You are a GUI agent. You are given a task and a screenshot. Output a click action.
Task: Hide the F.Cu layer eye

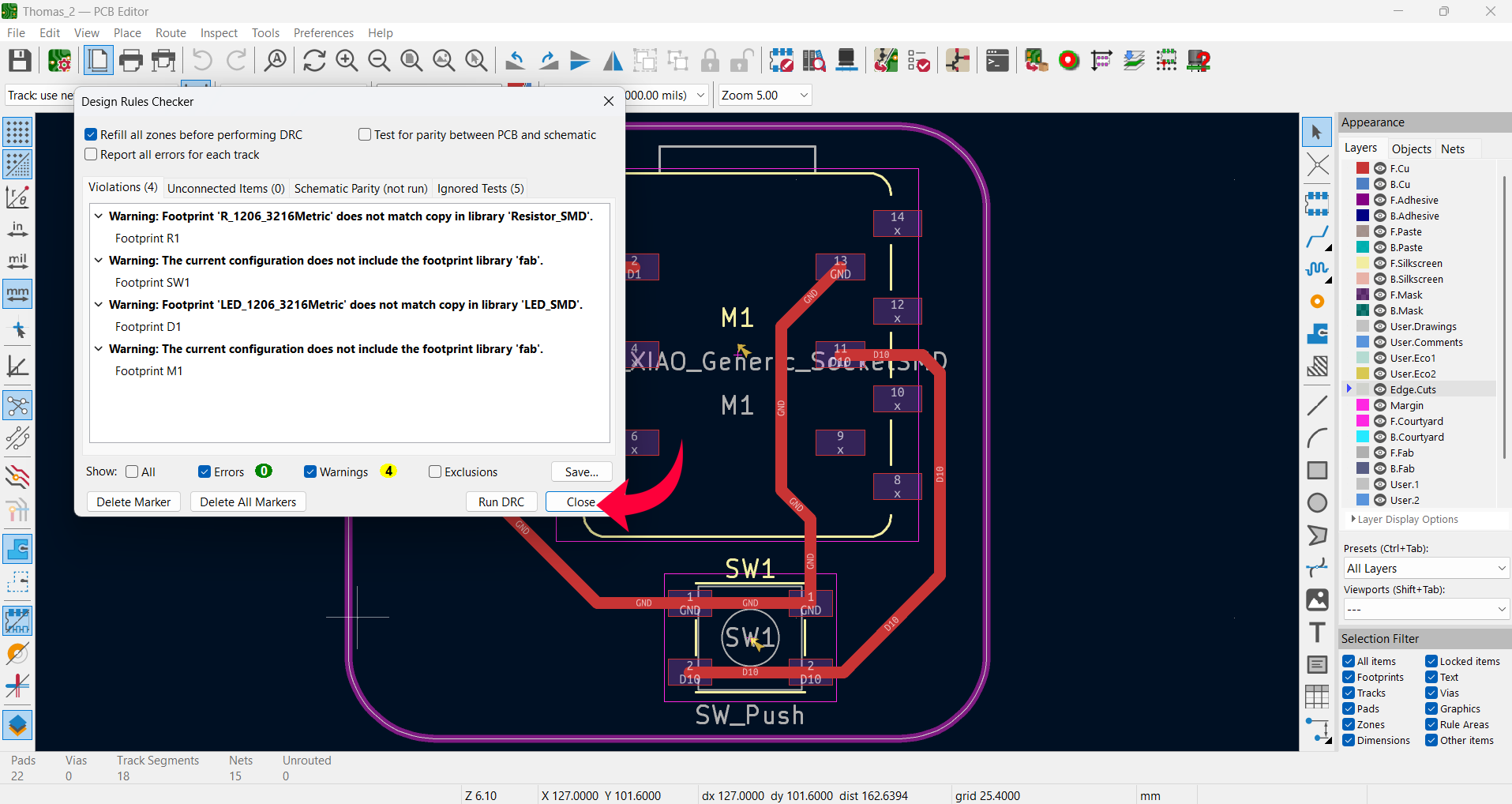click(1380, 168)
